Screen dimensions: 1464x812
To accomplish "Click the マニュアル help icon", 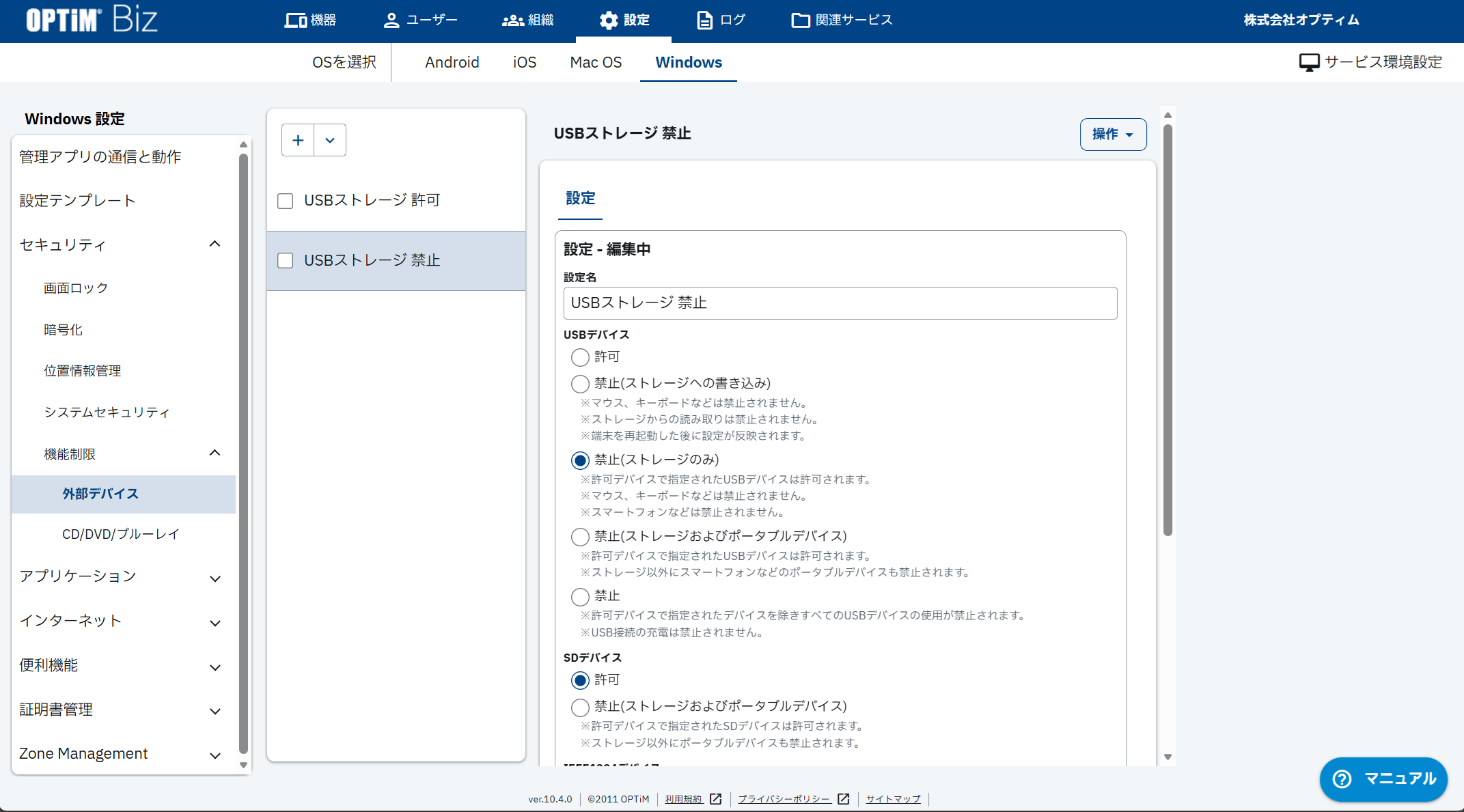I will [1342, 779].
